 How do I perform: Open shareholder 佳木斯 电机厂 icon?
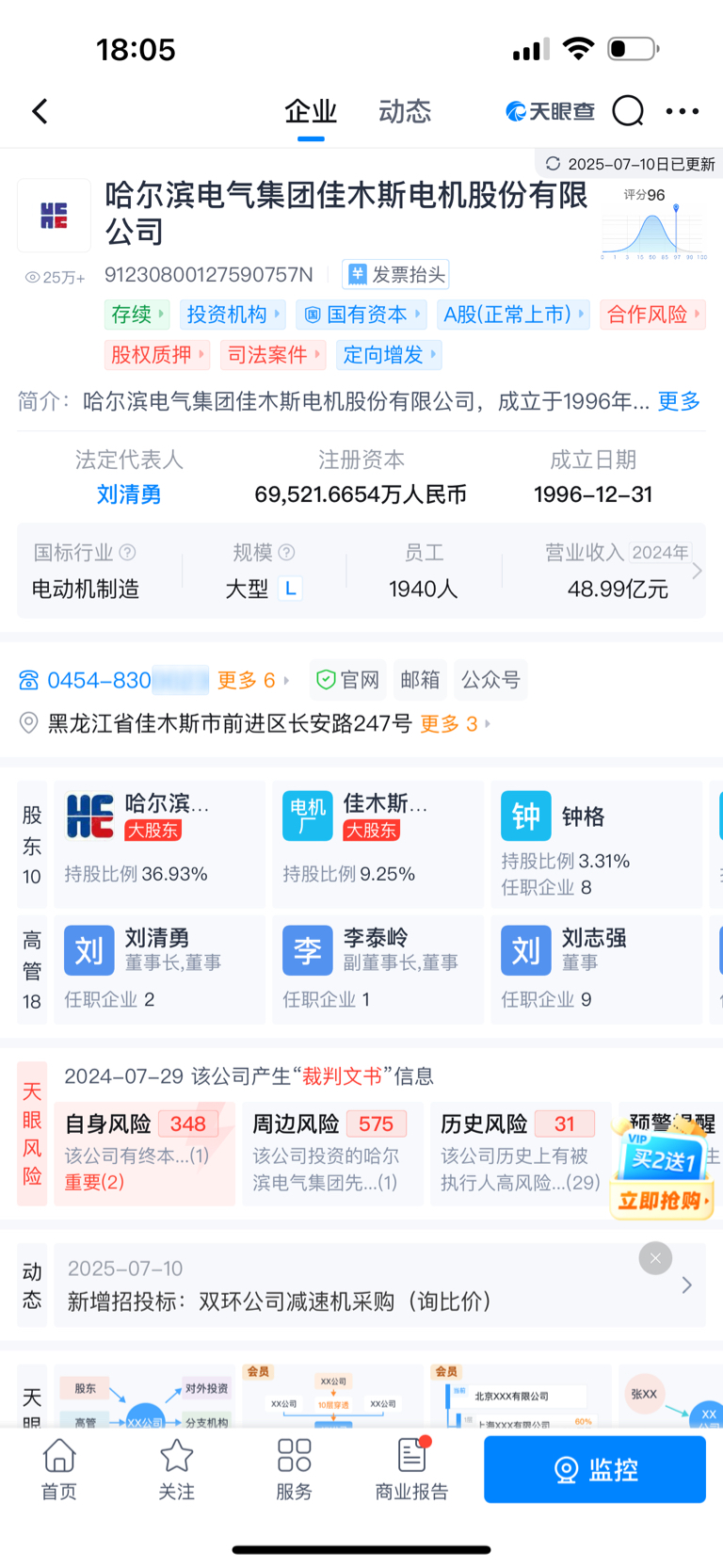pos(308,816)
